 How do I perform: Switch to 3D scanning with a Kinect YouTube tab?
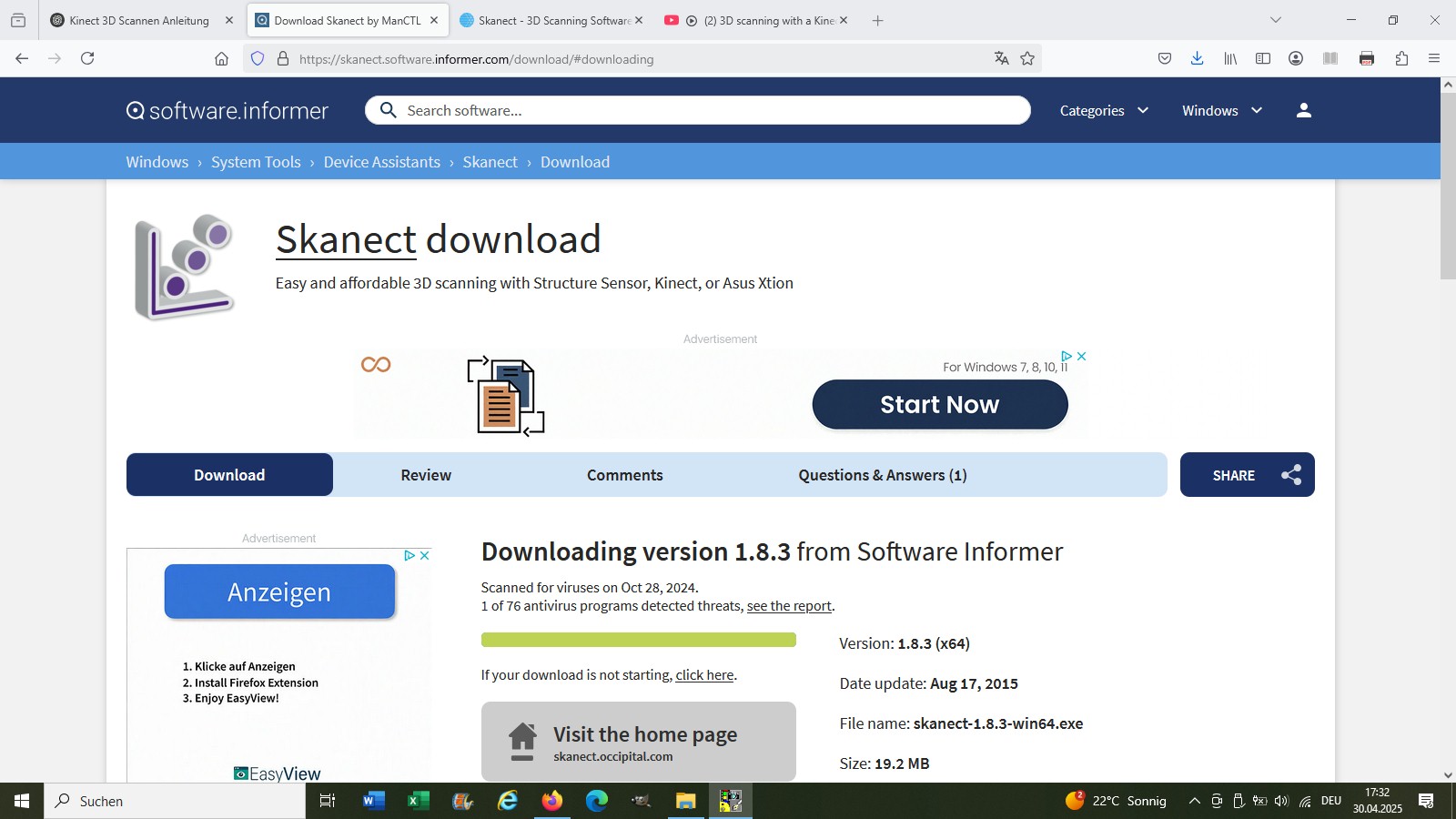758,20
